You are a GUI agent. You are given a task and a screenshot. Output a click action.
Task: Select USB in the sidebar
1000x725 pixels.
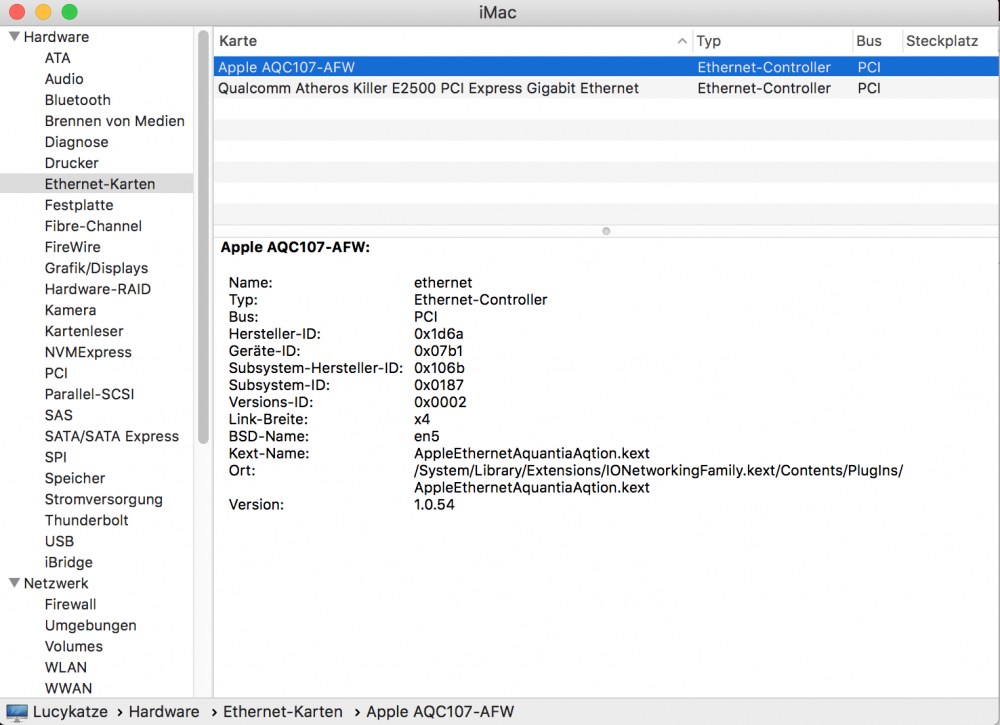point(59,542)
